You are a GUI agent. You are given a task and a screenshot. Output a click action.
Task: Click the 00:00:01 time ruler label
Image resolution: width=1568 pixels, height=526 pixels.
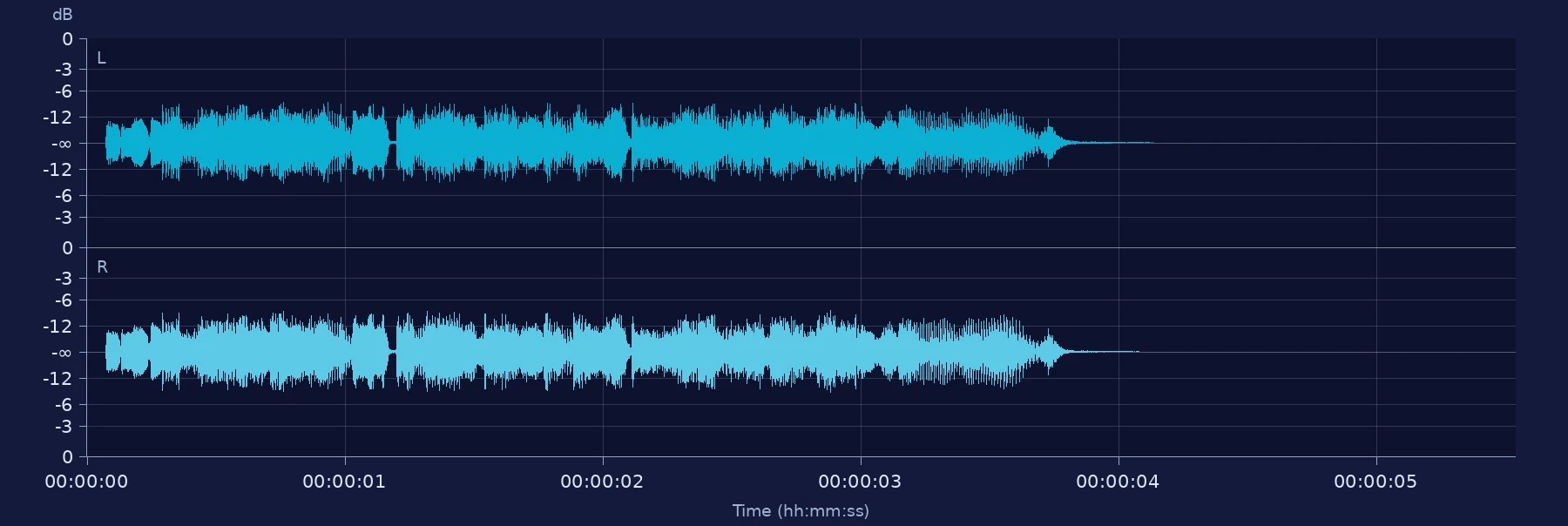tap(344, 482)
